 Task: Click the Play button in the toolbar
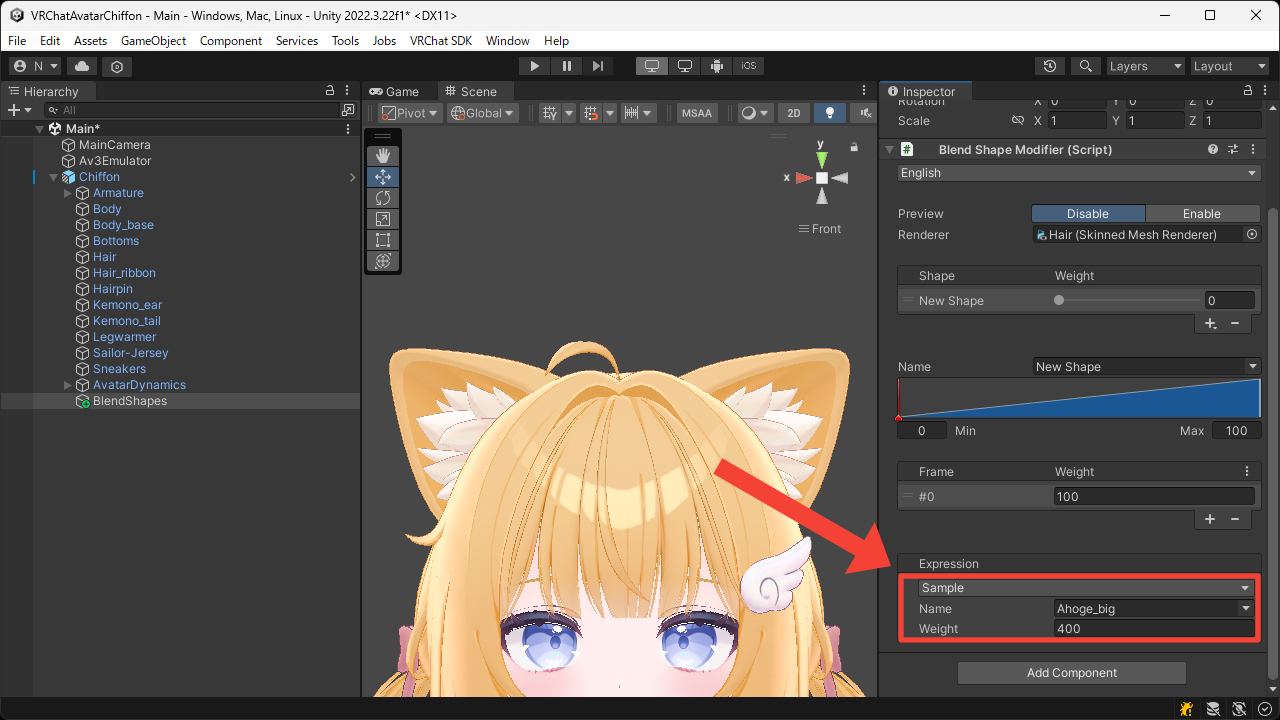coord(535,66)
